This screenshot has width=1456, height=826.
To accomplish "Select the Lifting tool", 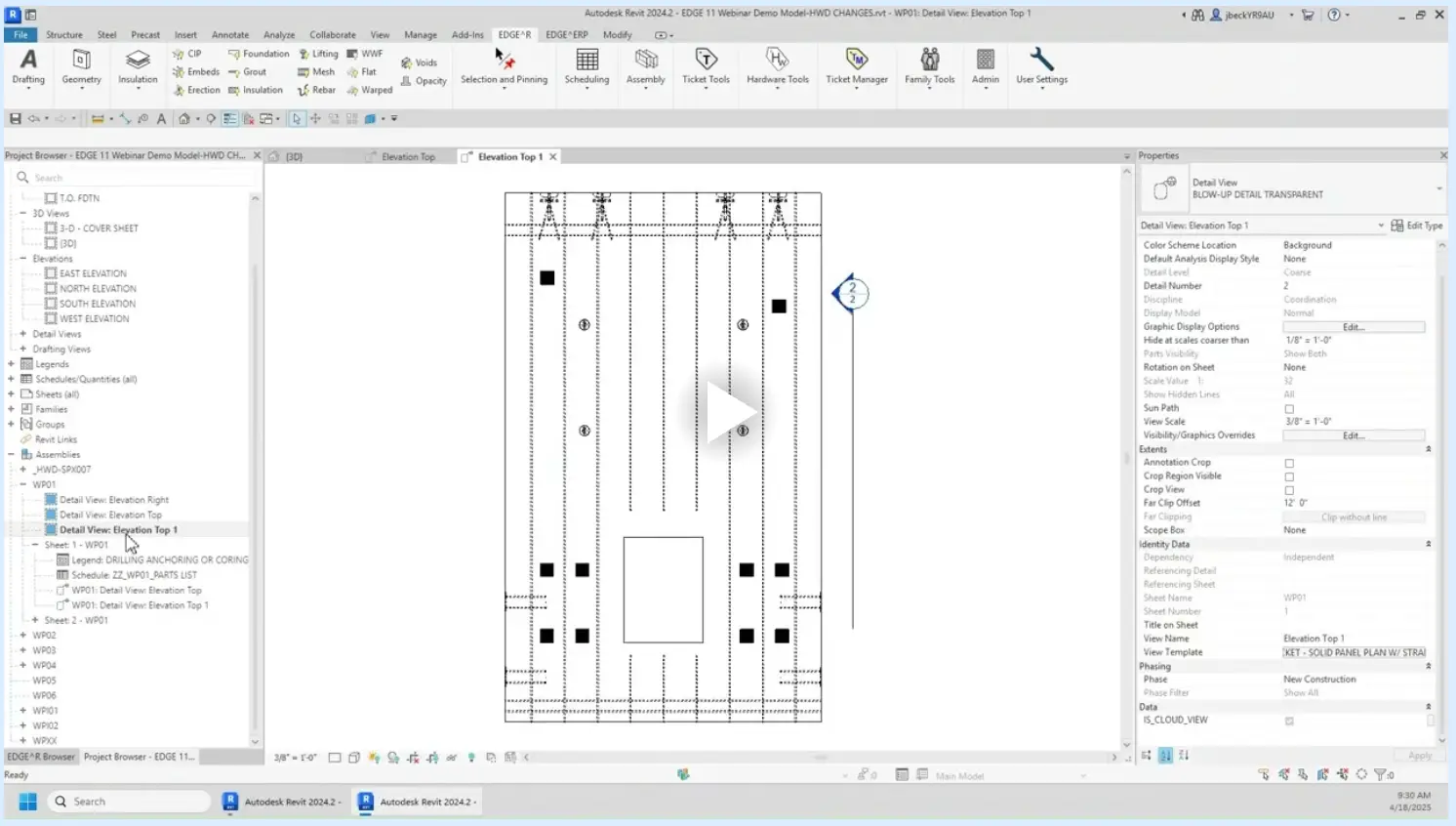I will 318,54.
